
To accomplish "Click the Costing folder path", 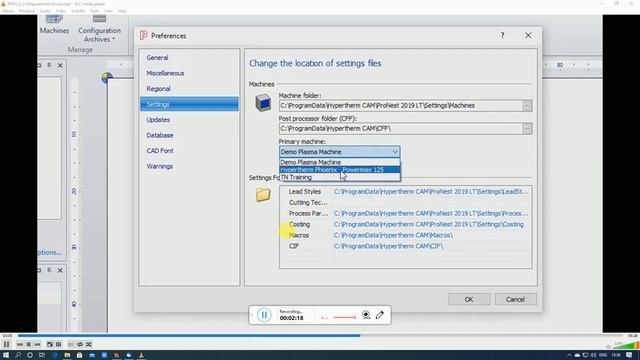I will (429, 224).
